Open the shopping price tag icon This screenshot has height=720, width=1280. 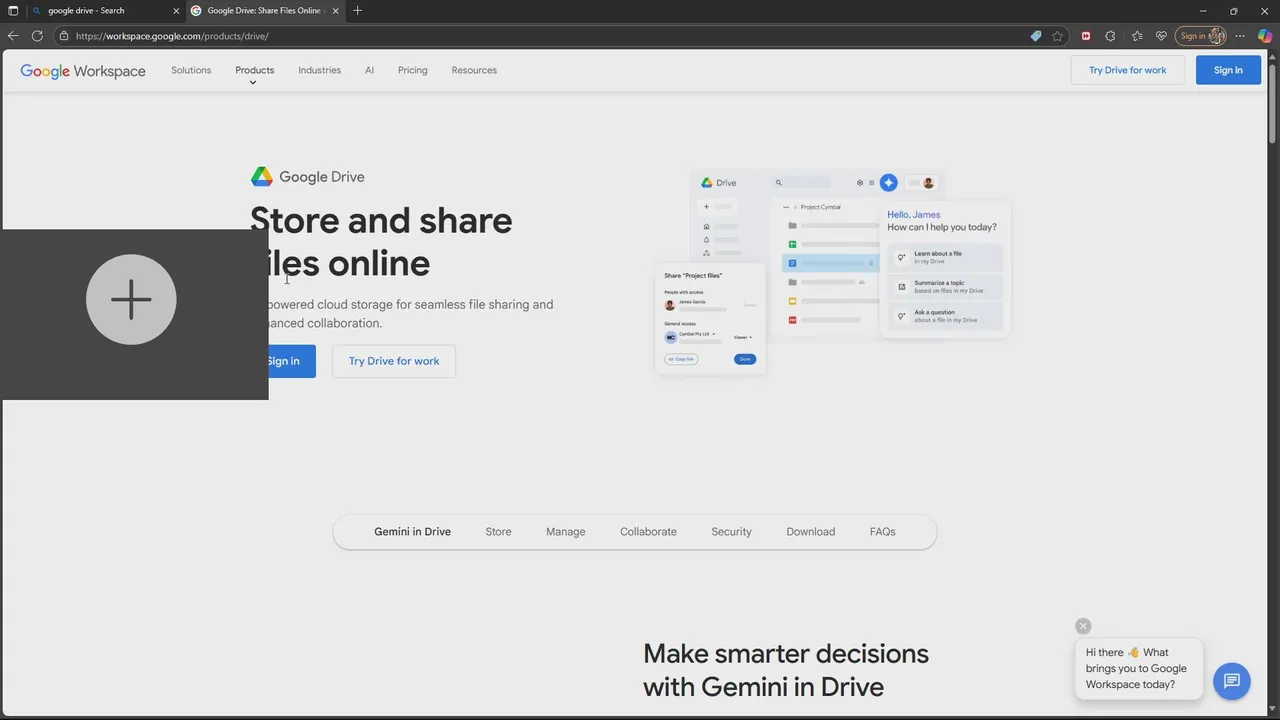[1036, 36]
